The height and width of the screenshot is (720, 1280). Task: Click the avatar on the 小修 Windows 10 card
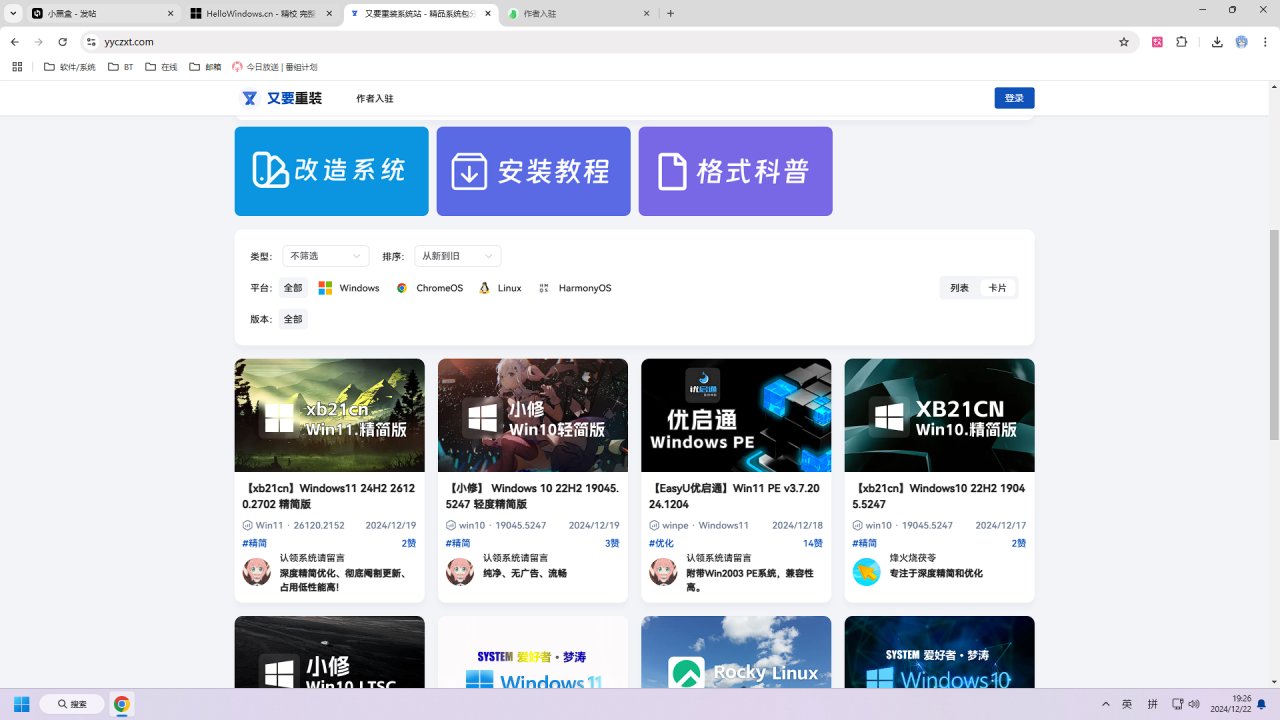tap(460, 572)
